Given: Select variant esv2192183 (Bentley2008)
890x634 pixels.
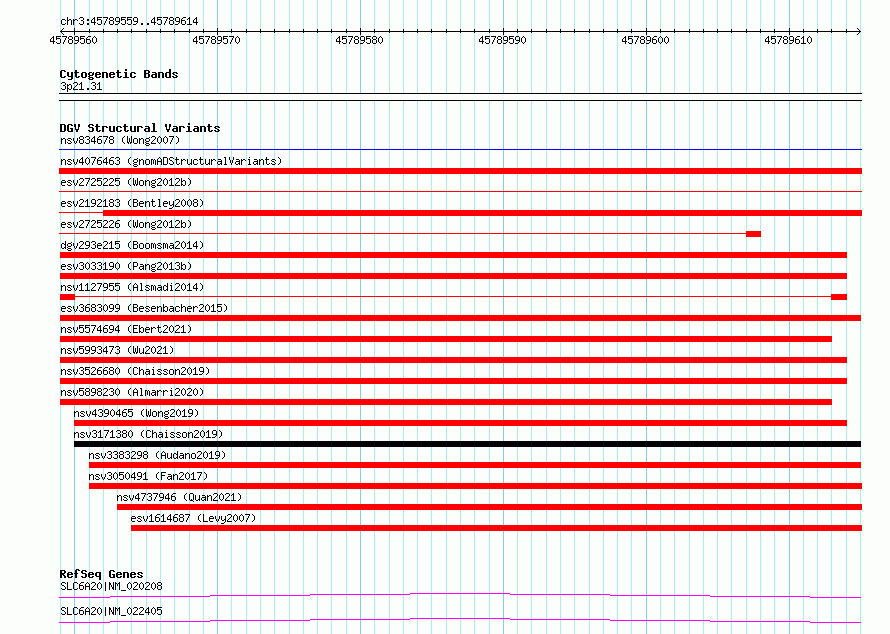Looking at the screenshot, I should 132,203.
